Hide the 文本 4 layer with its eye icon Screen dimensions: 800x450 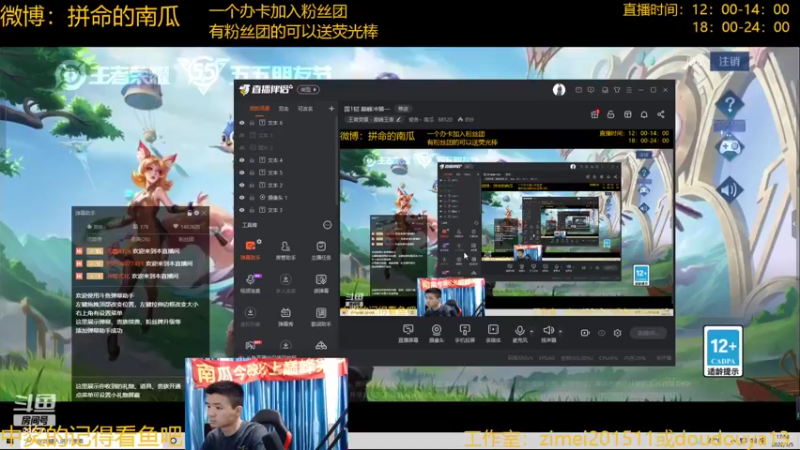tap(242, 160)
